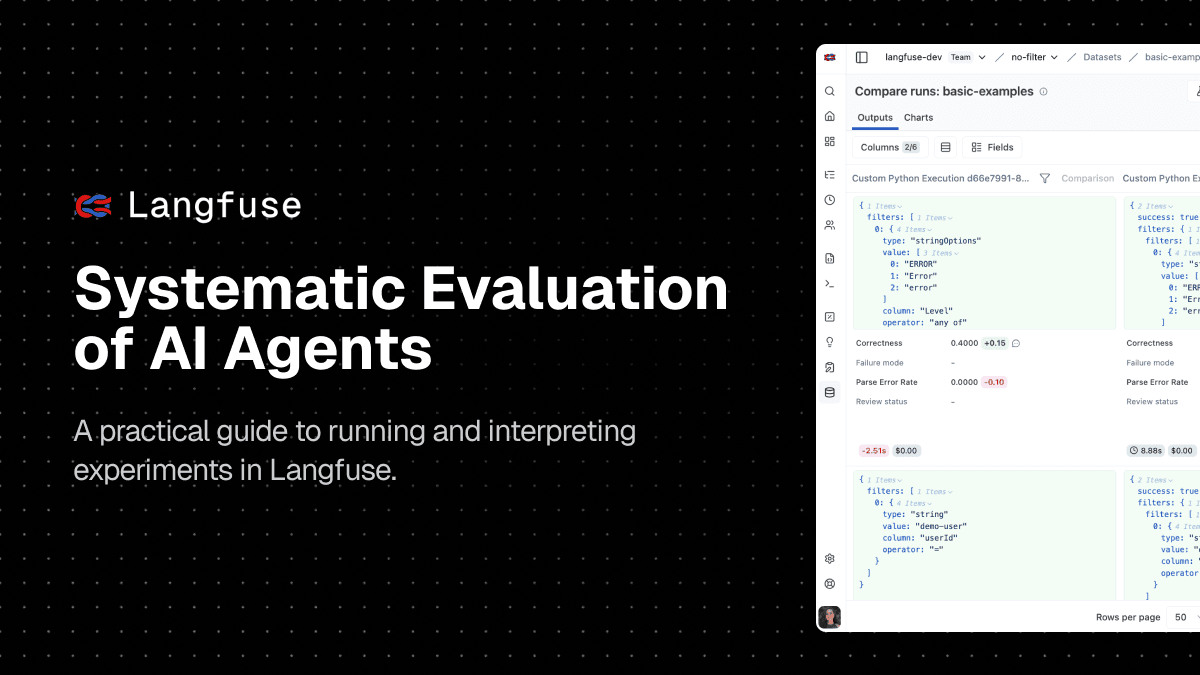
Task: Open Sessions via the clock icon
Action: (x=830, y=201)
